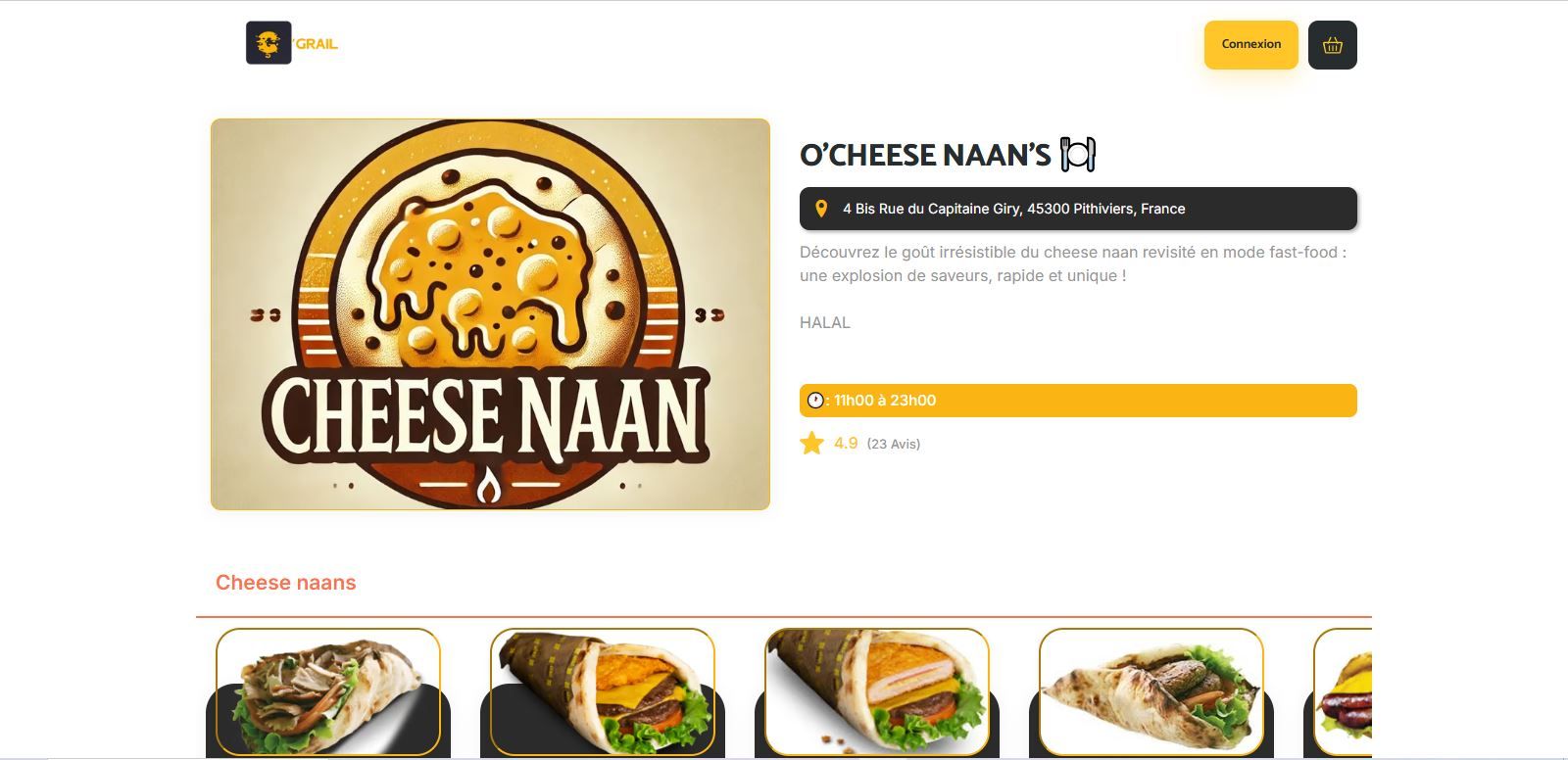Click the O'Grail logo icon
The image size is (1568, 760).
pyautogui.click(x=269, y=43)
